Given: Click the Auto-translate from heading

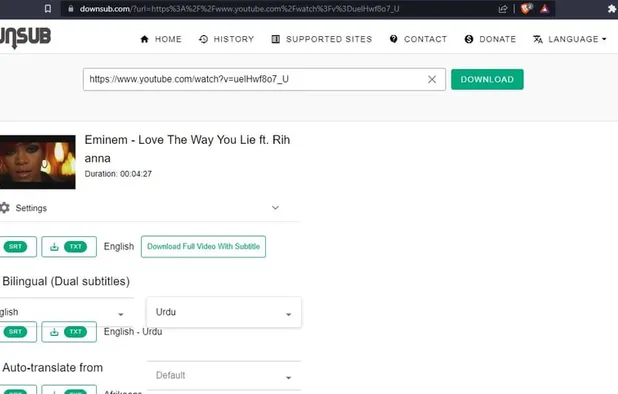Looking at the screenshot, I should (x=52, y=368).
